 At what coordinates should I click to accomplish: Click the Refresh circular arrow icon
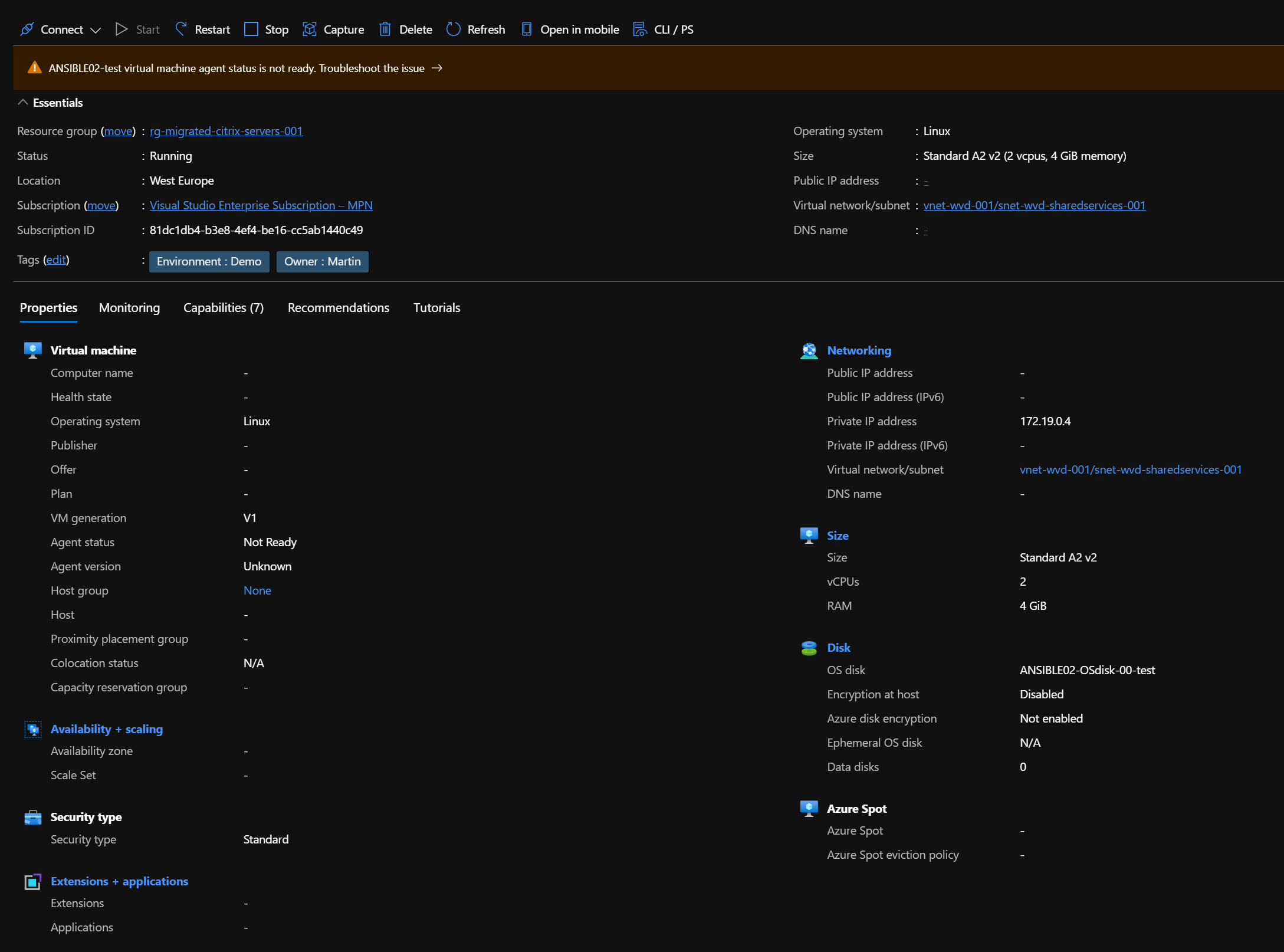[x=453, y=29]
